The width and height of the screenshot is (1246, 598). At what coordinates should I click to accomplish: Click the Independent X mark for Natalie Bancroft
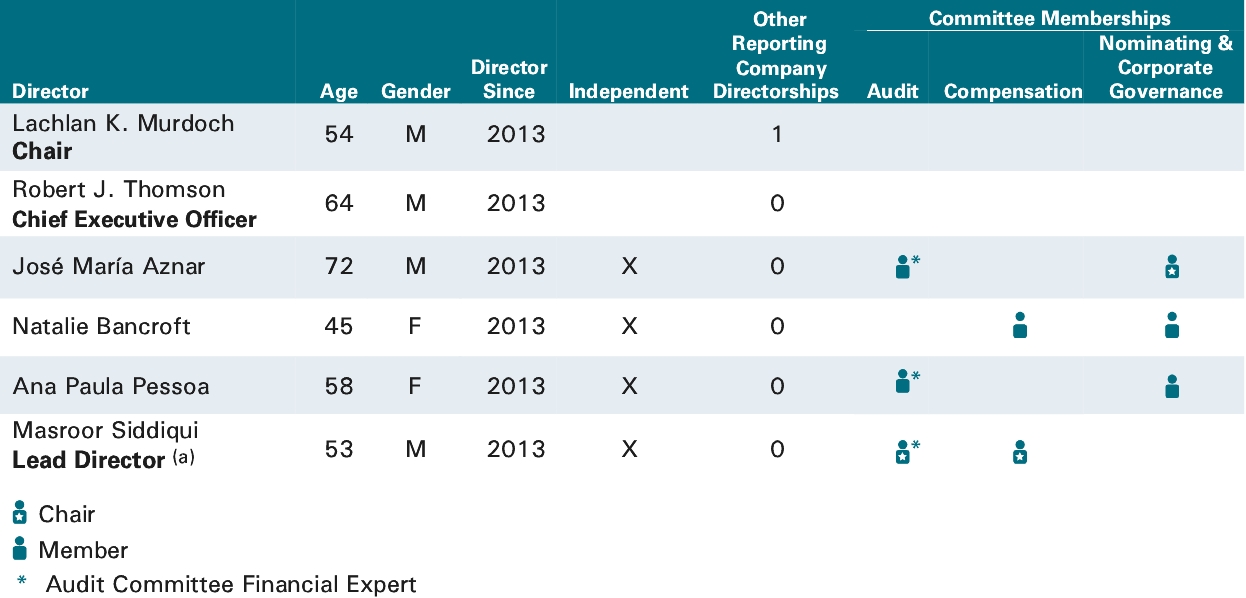click(628, 326)
